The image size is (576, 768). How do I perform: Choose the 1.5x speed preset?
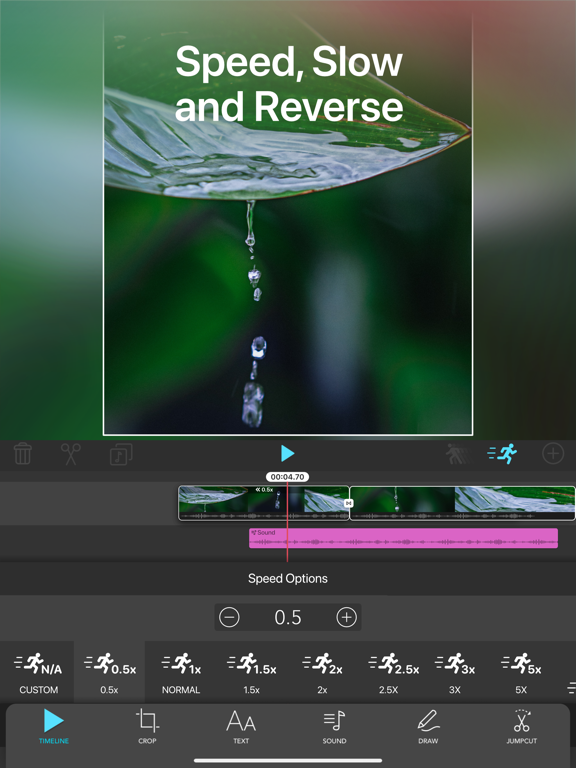click(x=252, y=672)
